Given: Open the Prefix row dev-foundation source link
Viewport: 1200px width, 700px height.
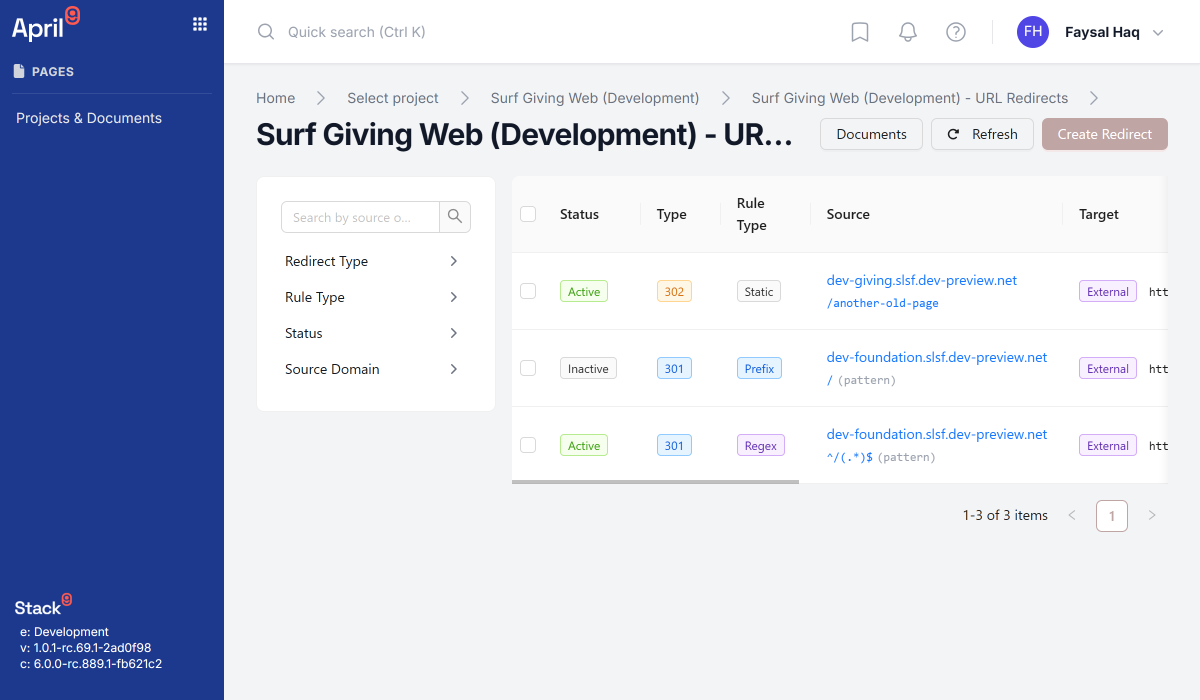Looking at the screenshot, I should pos(937,357).
